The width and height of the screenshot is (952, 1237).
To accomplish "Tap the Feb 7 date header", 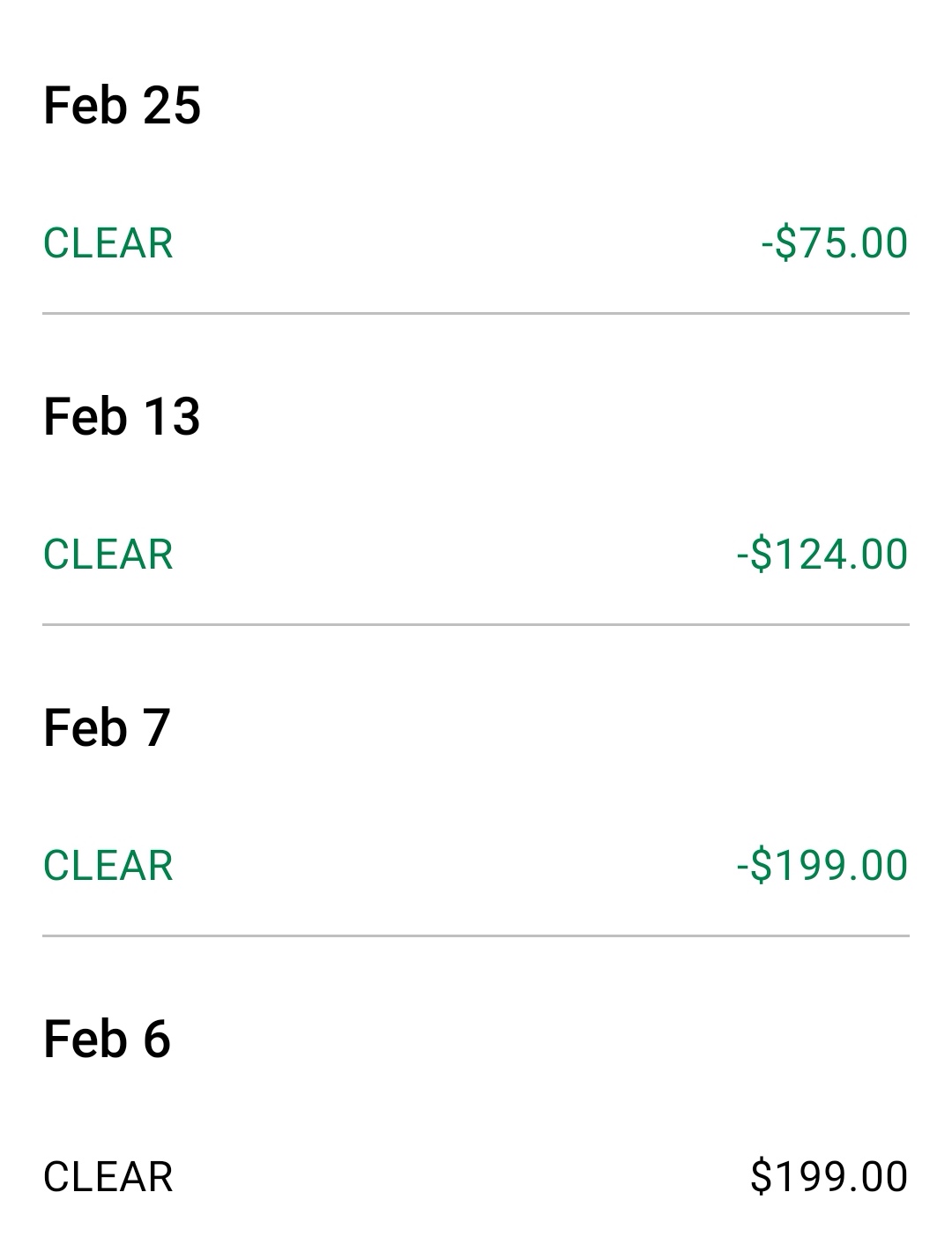I will (x=107, y=727).
